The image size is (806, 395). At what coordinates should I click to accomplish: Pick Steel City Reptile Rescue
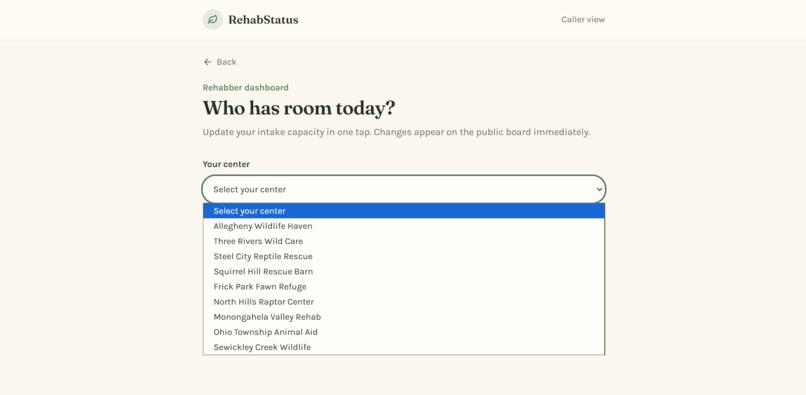(x=404, y=256)
